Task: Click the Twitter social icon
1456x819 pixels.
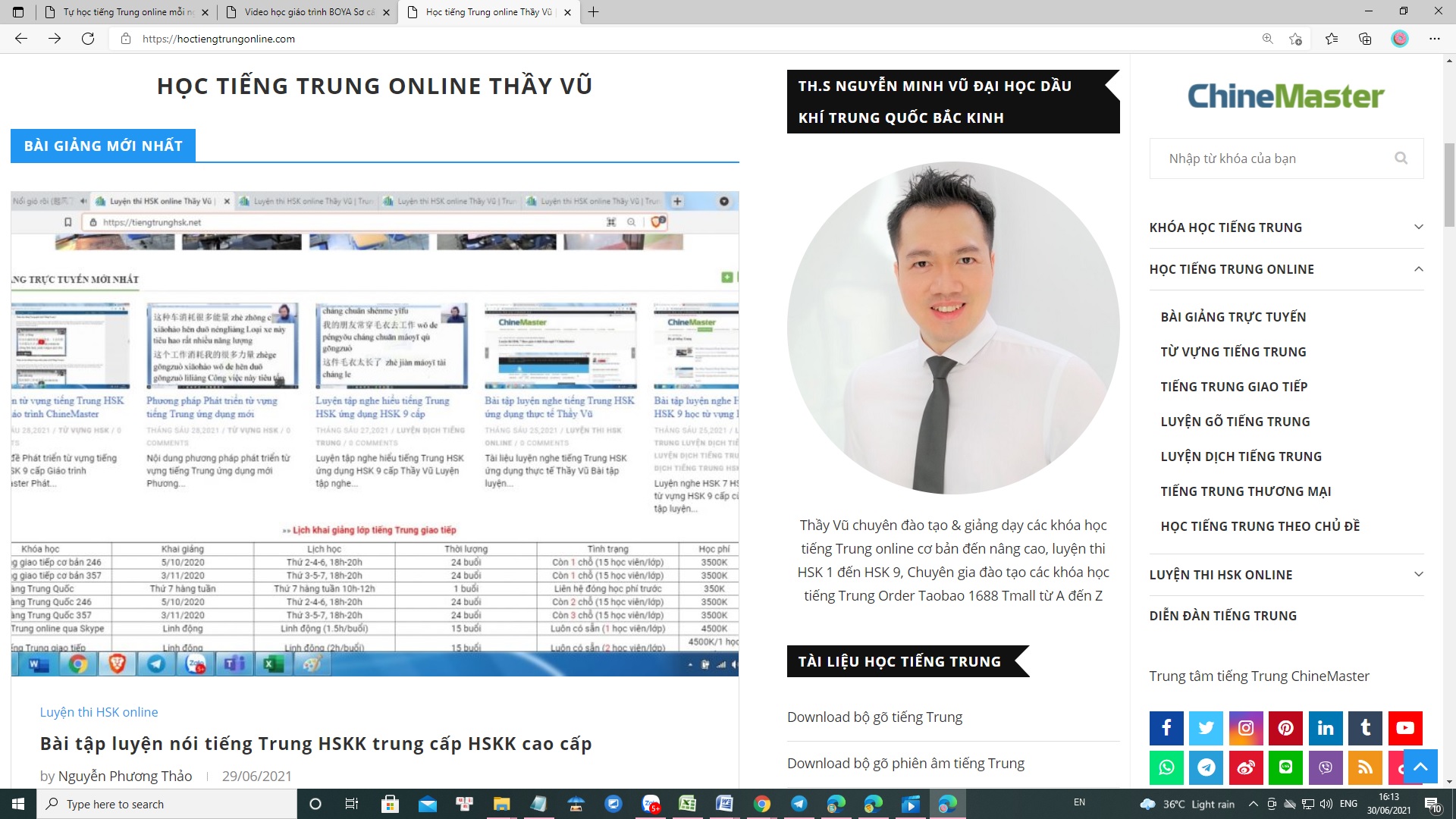Action: 1206,728
